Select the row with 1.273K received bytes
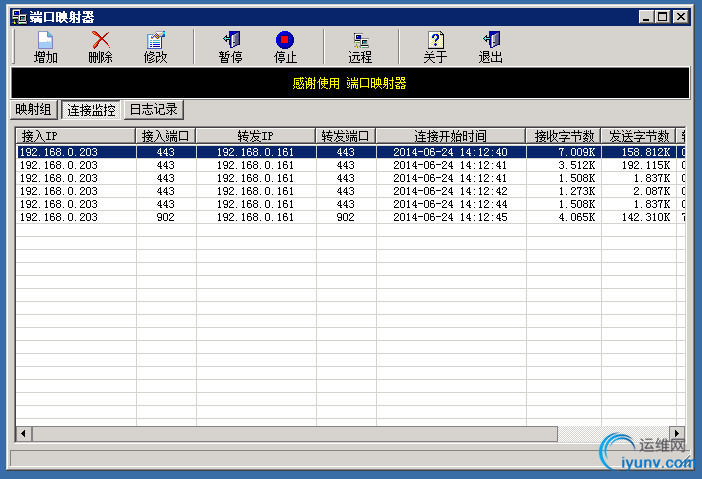 351,191
